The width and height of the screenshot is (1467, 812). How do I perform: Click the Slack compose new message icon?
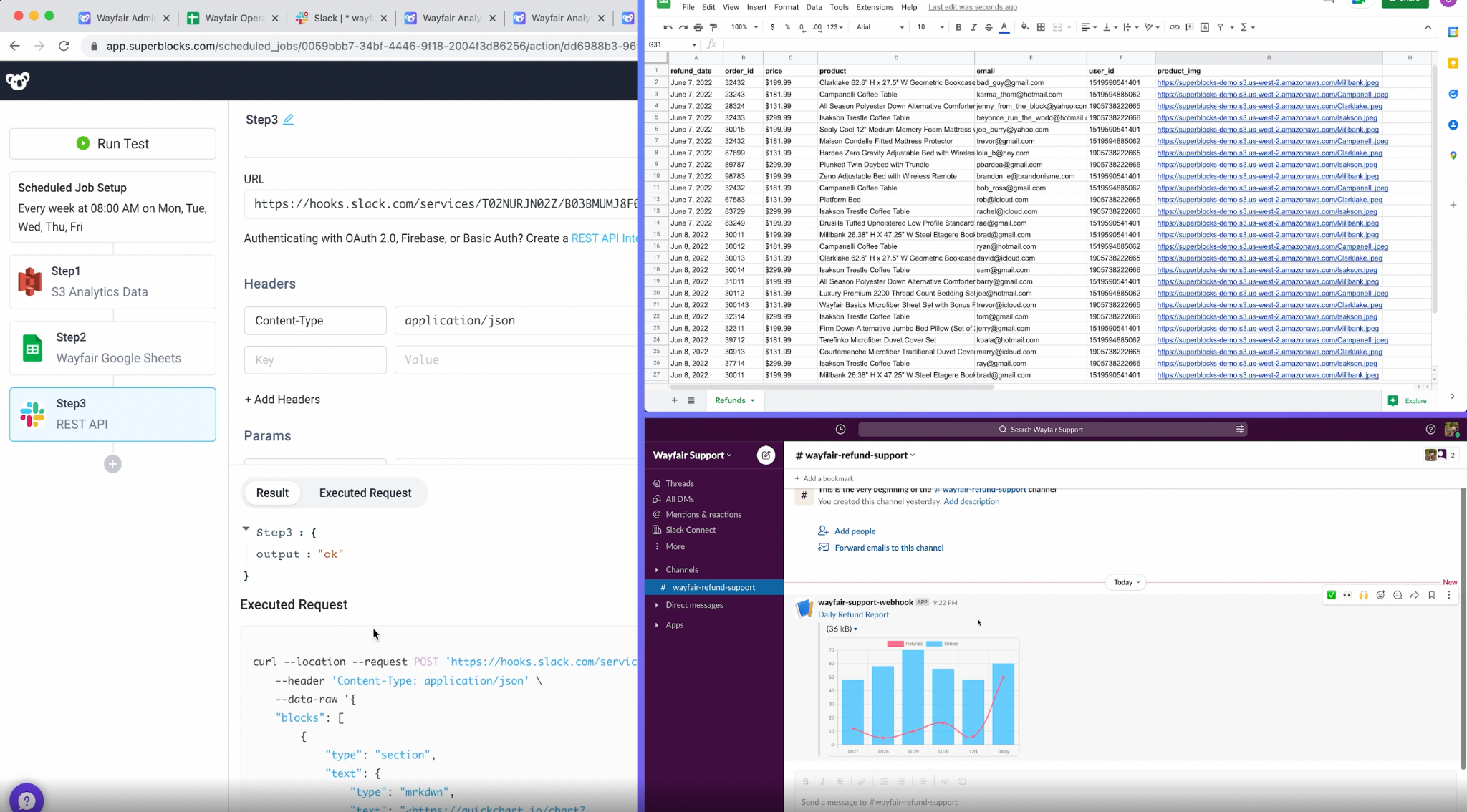tap(766, 455)
